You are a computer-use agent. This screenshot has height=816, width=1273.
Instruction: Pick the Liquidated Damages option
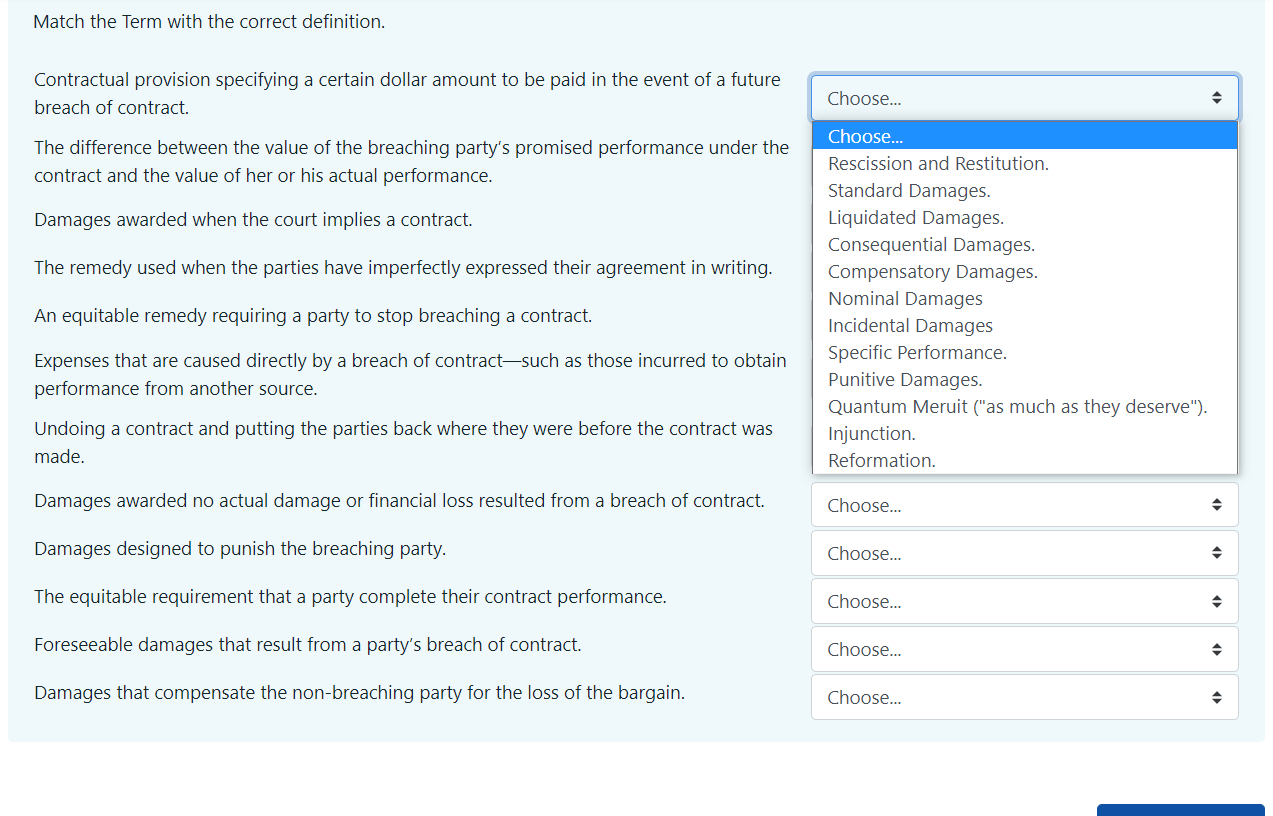(x=915, y=218)
